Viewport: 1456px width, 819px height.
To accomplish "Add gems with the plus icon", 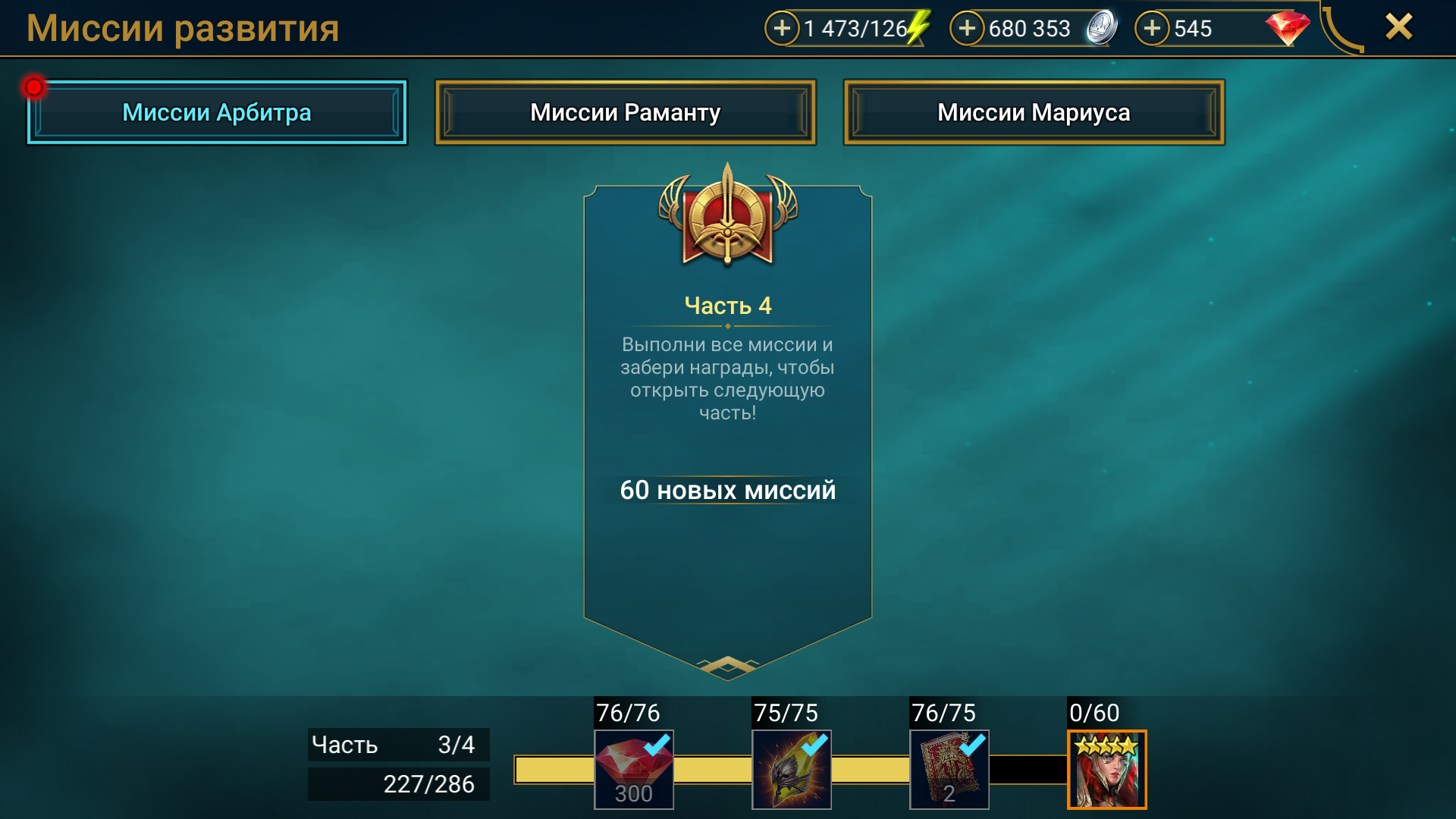I will pos(1152,29).
